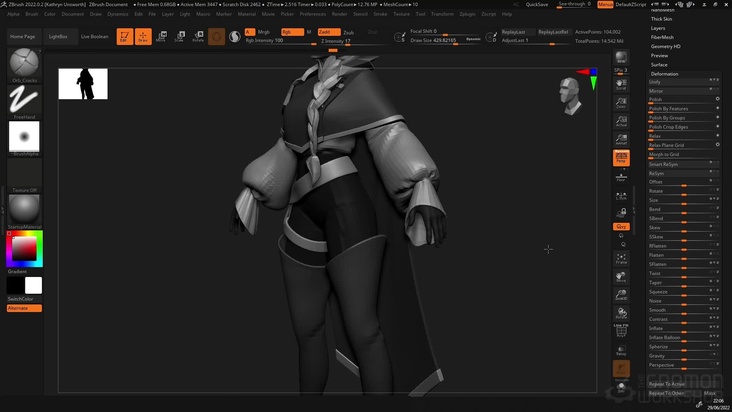This screenshot has height=412, width=732.
Task: Click the main color picker square
Action: pos(24,249)
